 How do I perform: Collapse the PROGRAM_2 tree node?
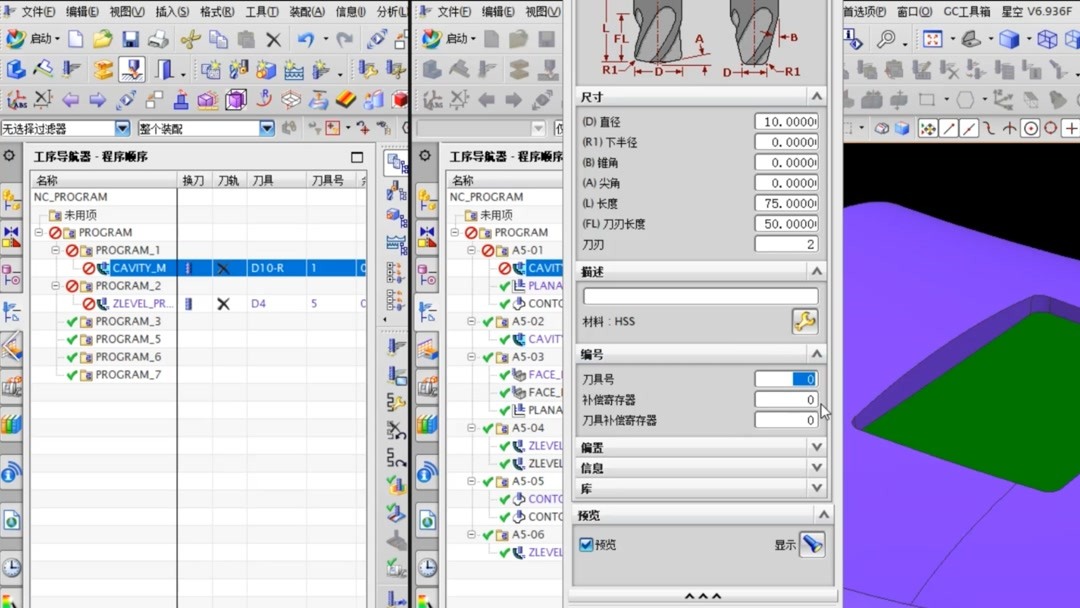[55, 286]
